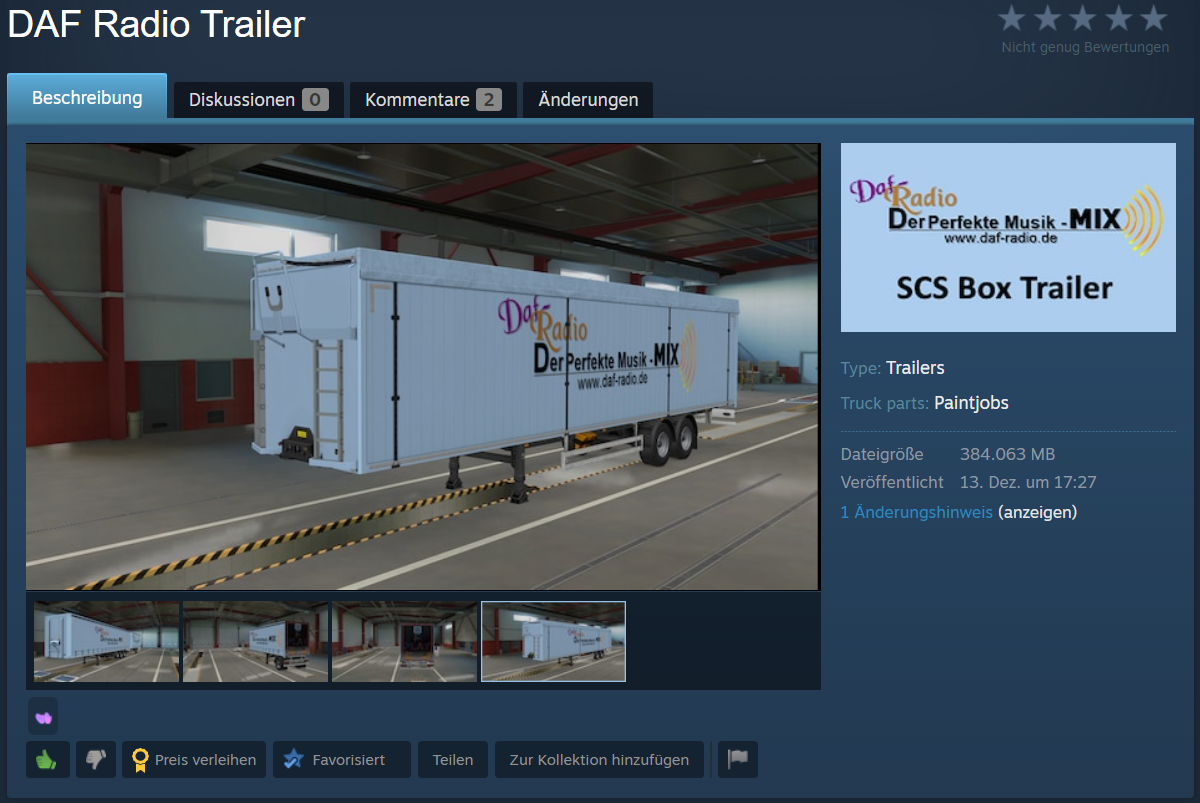Click the Veröffentlicht label
This screenshot has width=1200, height=803.
(892, 482)
